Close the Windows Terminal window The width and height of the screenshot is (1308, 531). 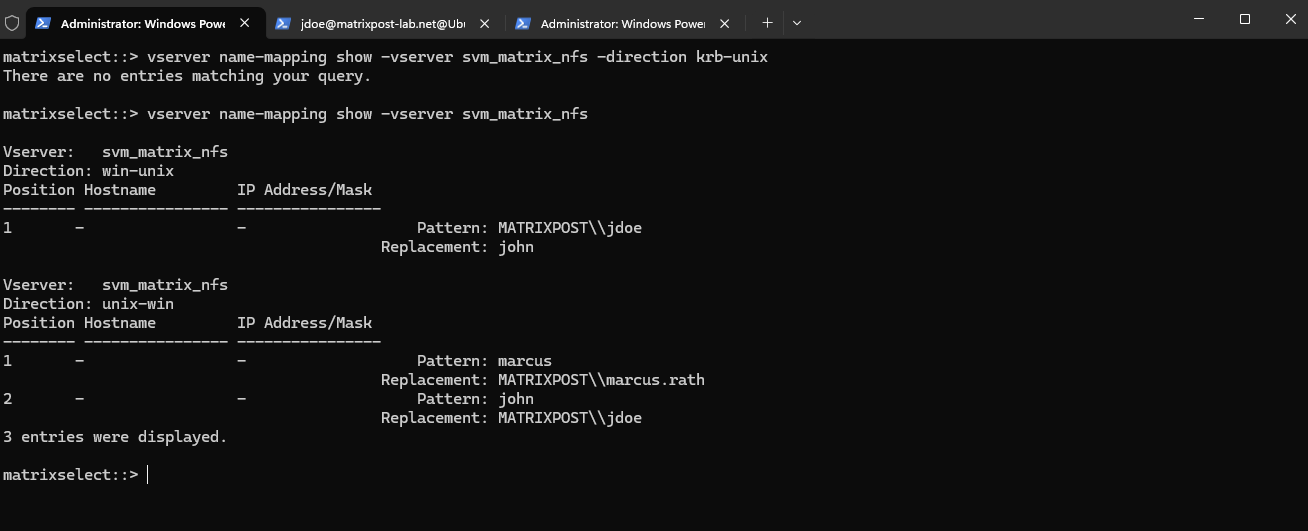(1290, 19)
